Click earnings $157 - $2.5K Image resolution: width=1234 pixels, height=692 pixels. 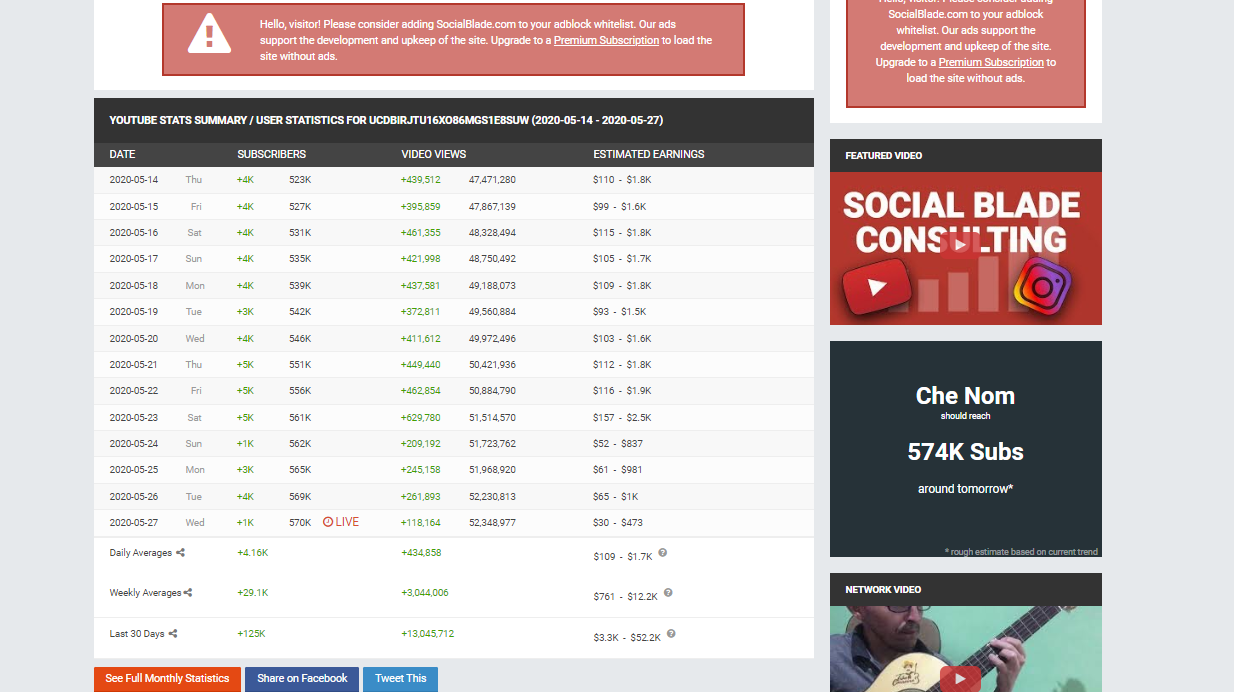(x=622, y=418)
